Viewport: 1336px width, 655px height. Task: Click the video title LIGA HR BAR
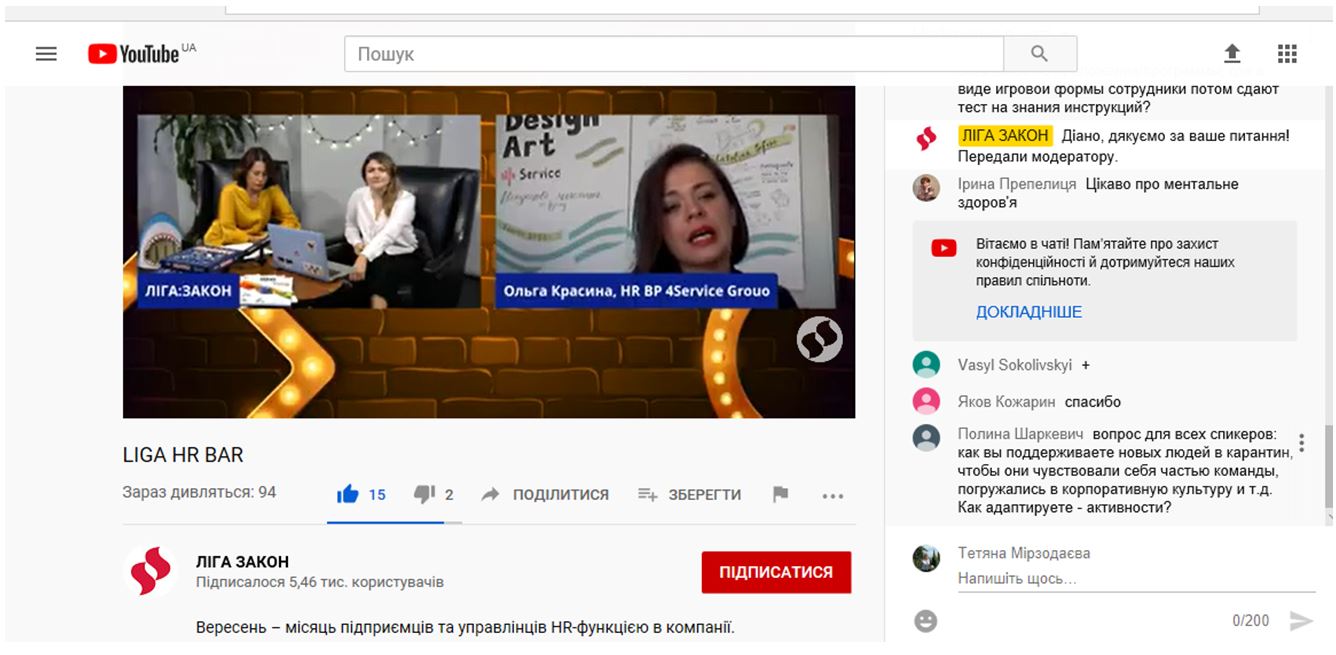click(183, 455)
